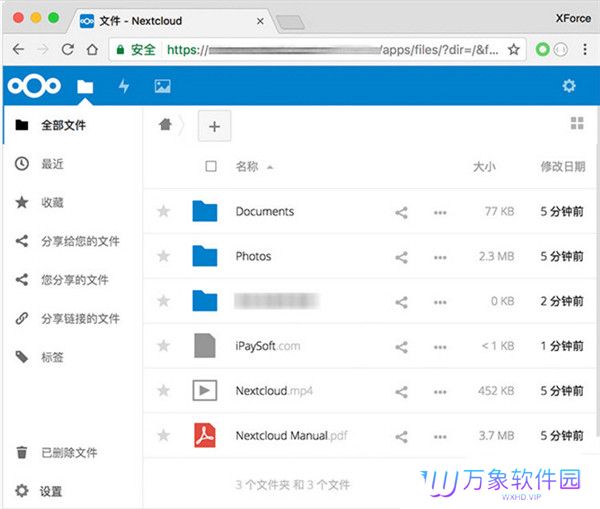
Task: Tick the select all files checkbox
Action: click(x=211, y=166)
